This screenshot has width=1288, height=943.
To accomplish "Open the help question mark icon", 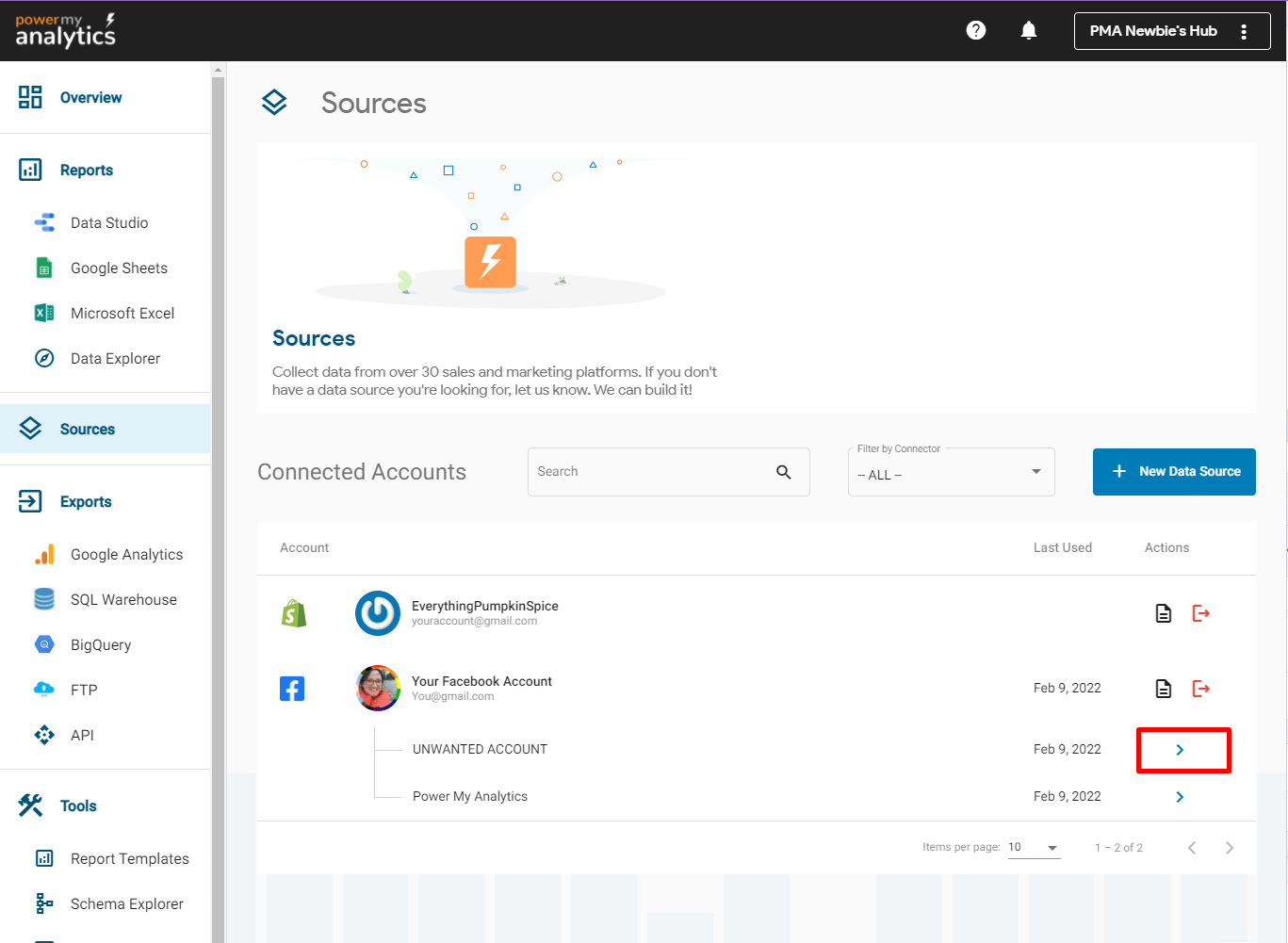I will click(976, 30).
